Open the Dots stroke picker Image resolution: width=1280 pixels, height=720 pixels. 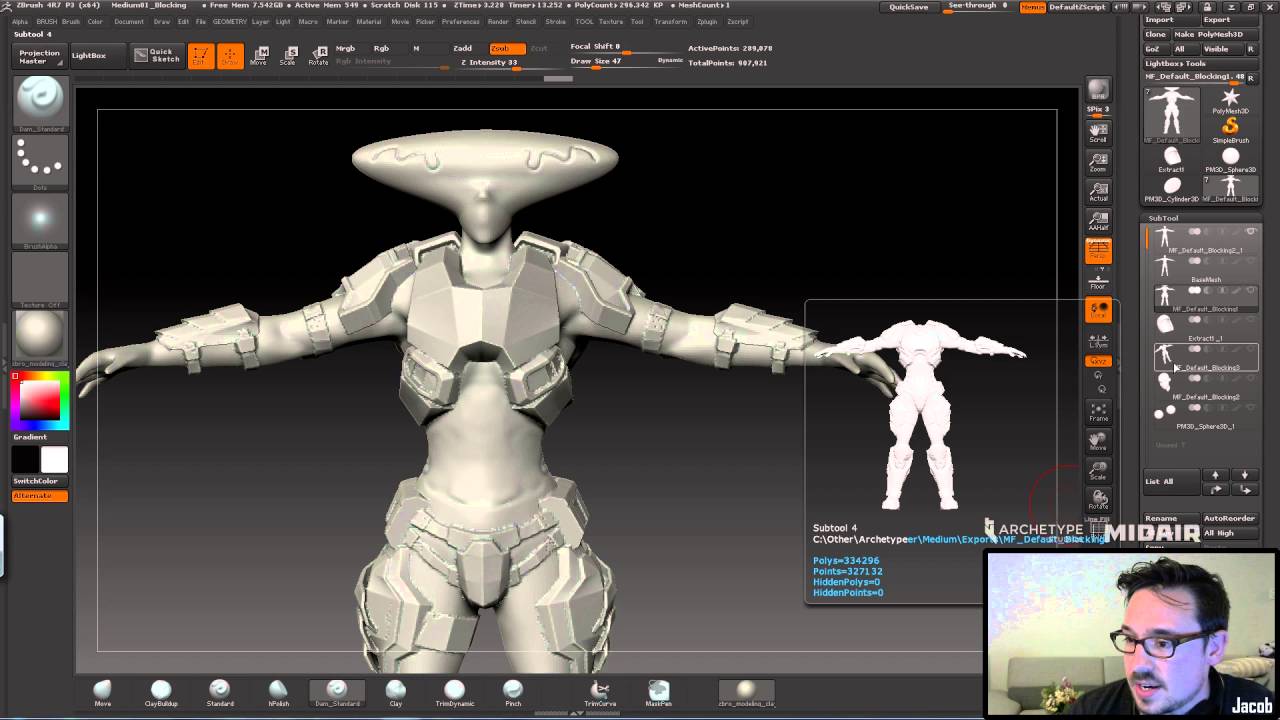[x=40, y=162]
